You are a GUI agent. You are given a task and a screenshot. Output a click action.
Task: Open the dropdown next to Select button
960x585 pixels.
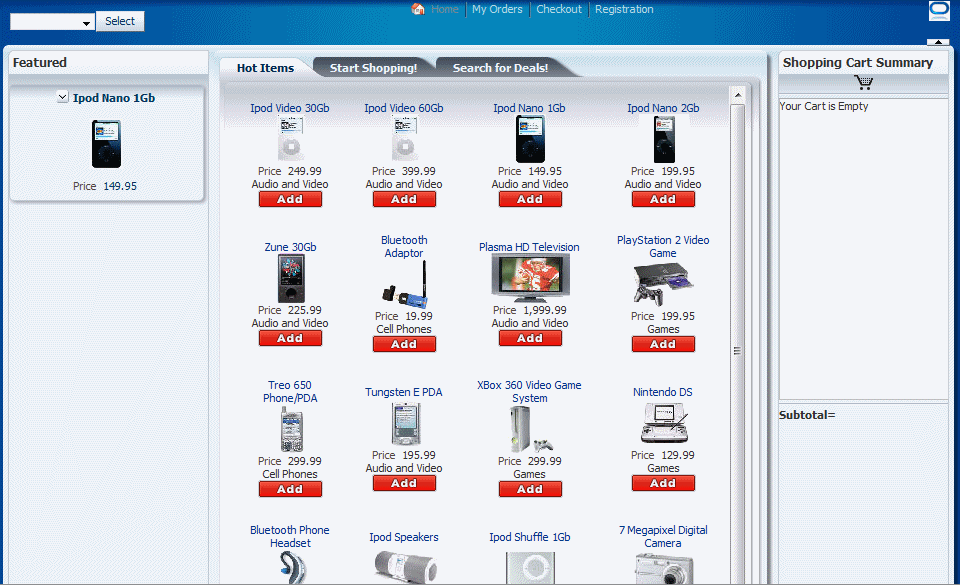pos(86,23)
